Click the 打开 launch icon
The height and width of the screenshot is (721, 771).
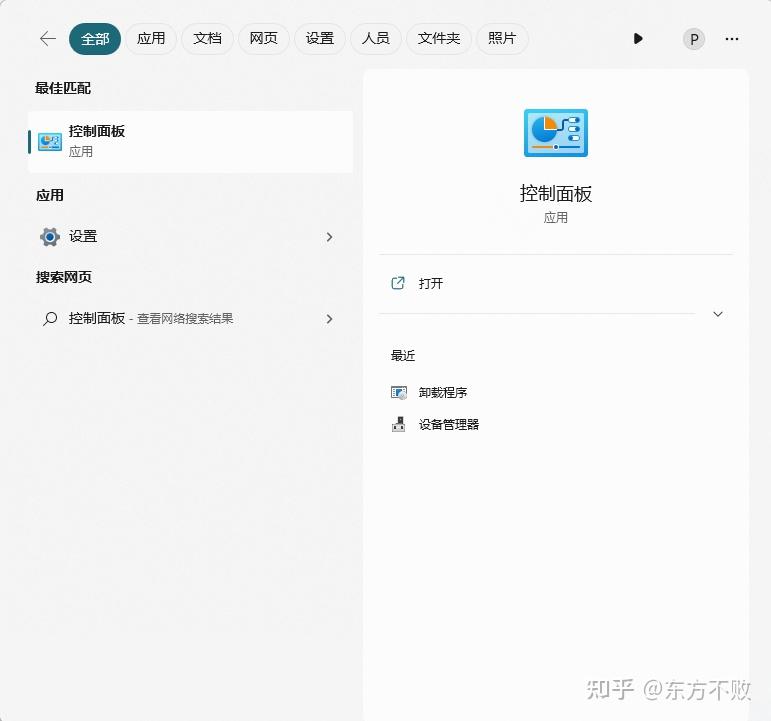tap(398, 283)
